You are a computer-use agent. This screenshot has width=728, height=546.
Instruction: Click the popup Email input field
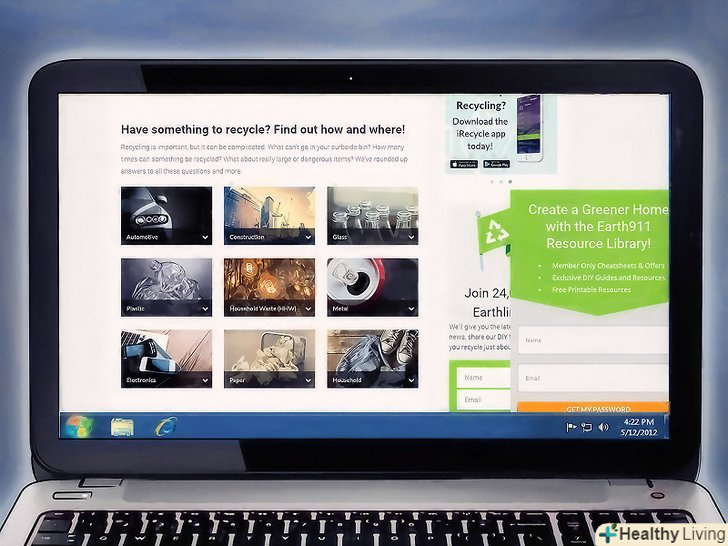(x=593, y=378)
